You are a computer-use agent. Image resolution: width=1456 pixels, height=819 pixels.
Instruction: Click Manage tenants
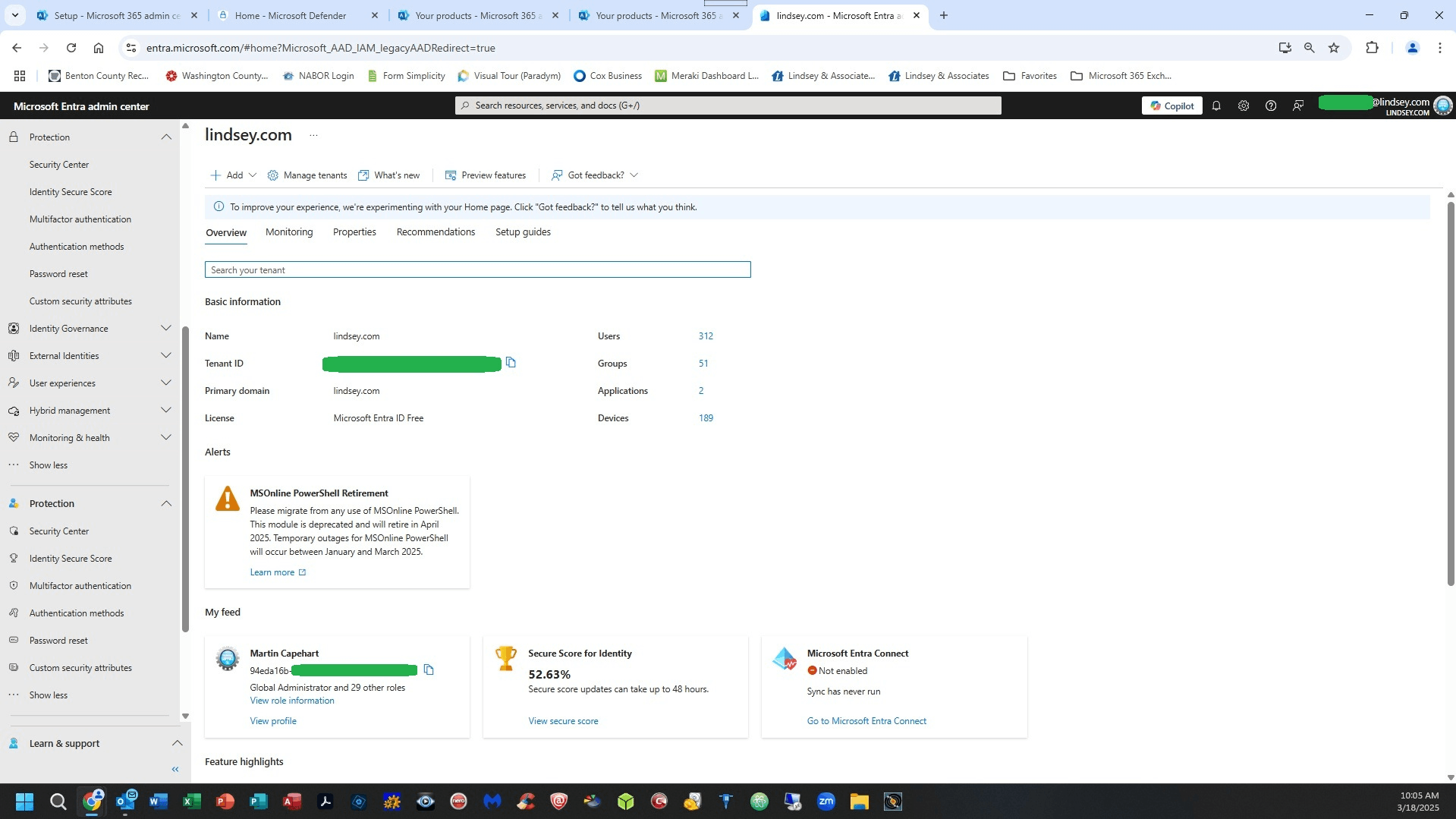click(307, 175)
